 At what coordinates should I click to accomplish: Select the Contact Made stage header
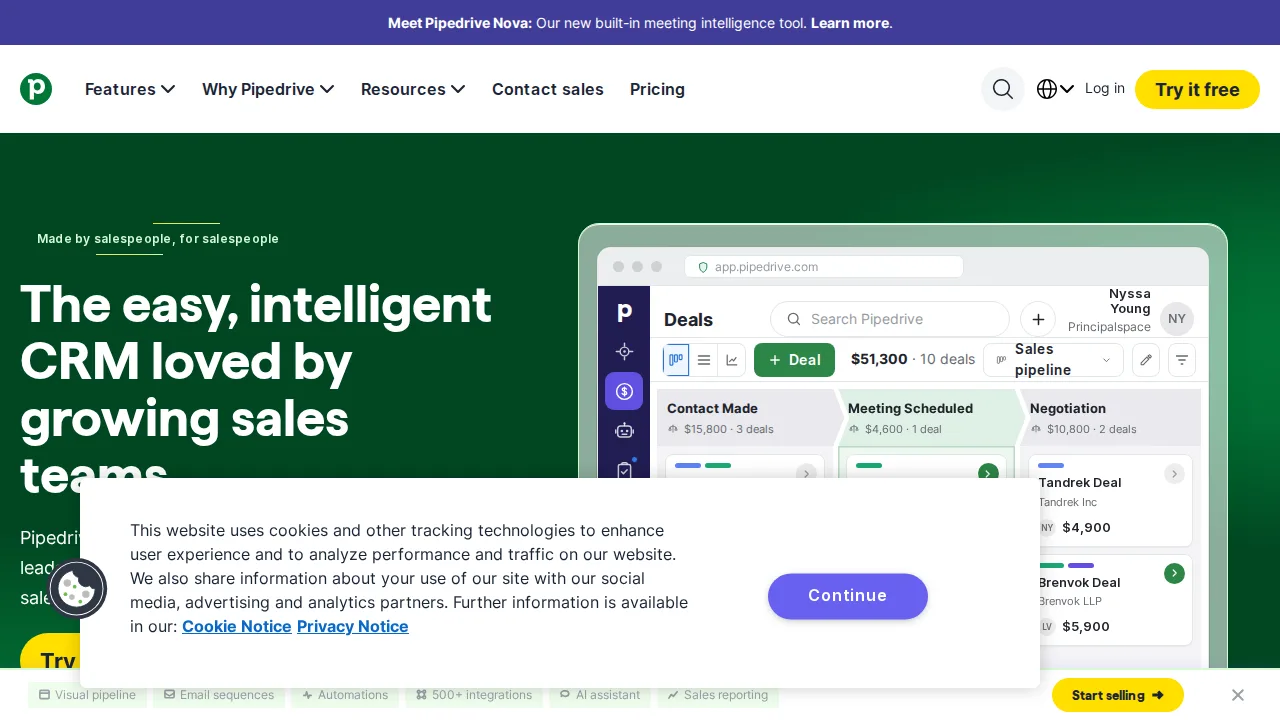pyautogui.click(x=746, y=418)
